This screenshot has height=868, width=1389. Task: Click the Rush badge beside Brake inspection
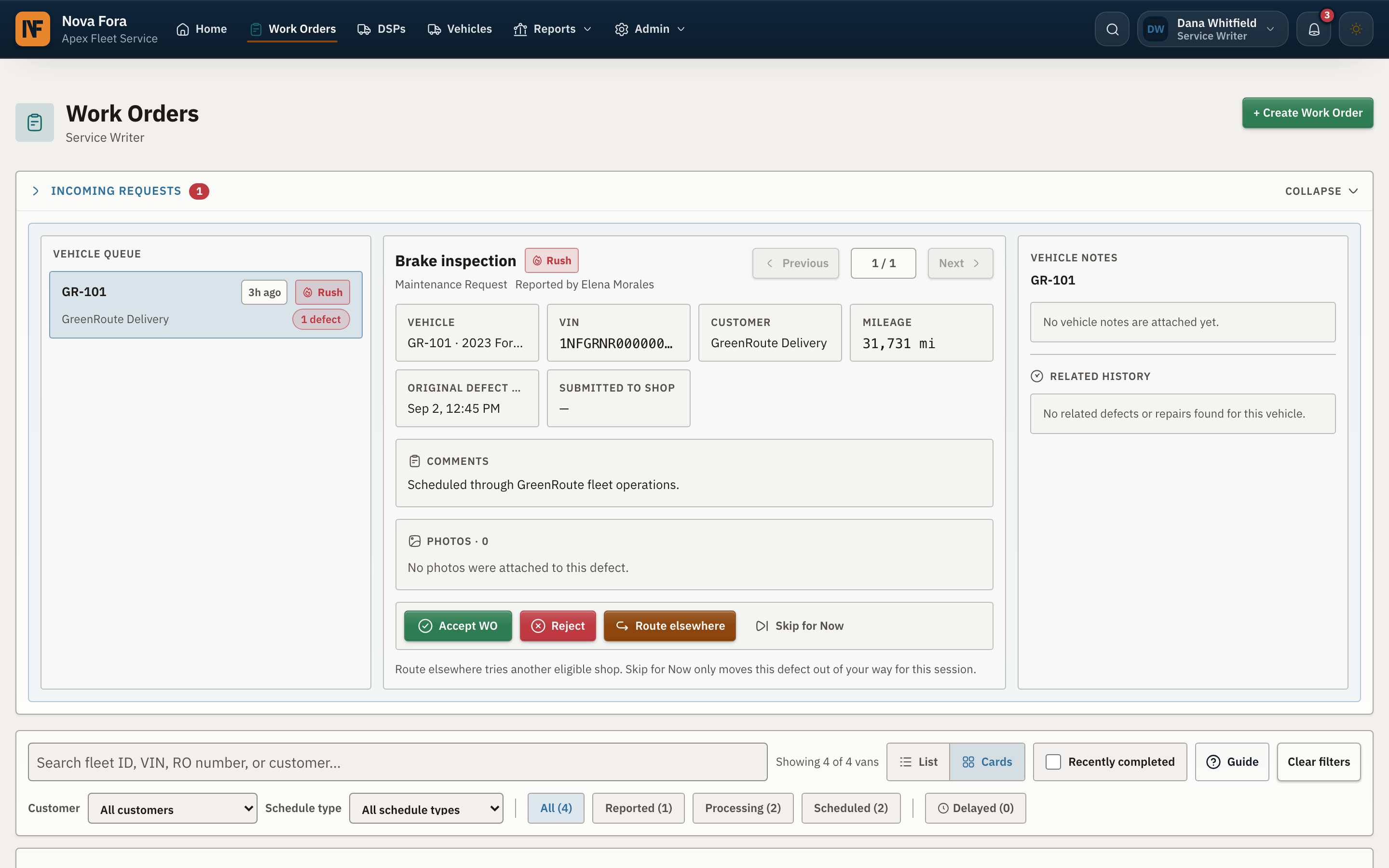(x=551, y=260)
